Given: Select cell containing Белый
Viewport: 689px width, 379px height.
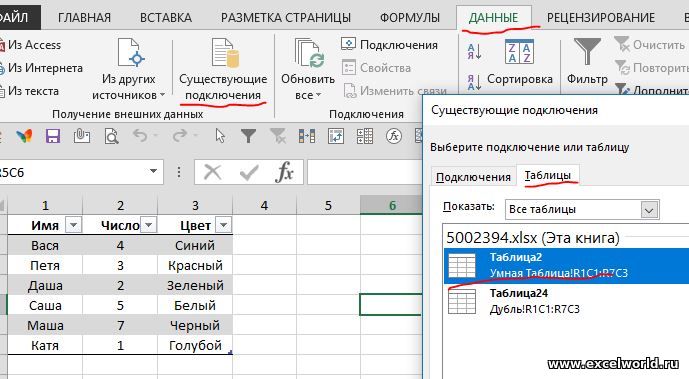Looking at the screenshot, I should (x=195, y=305).
